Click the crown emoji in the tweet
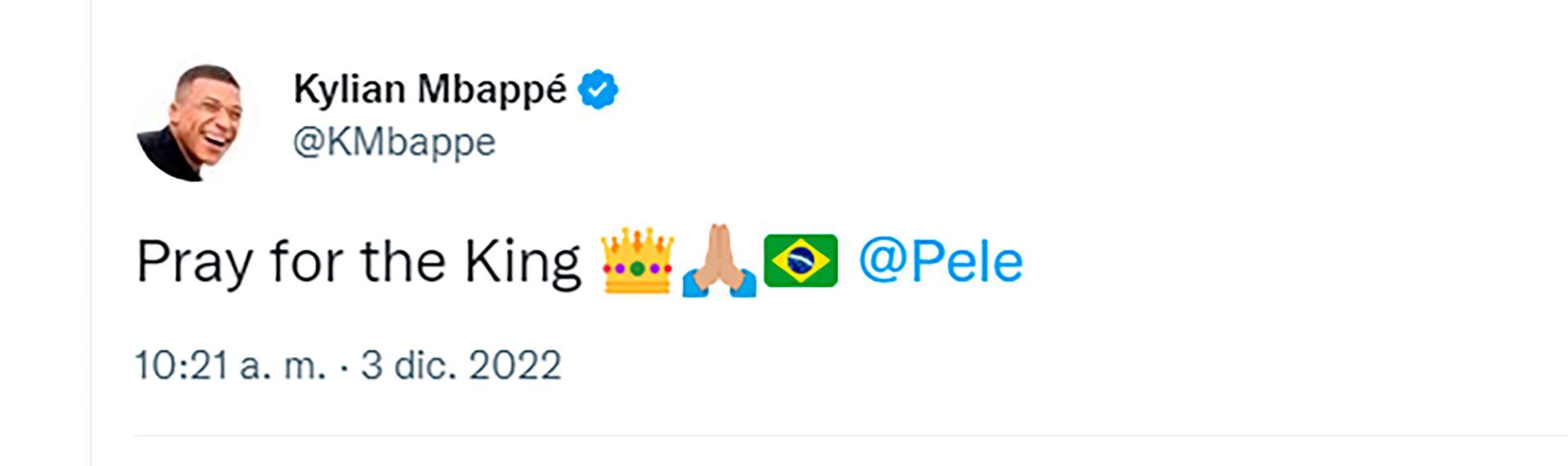Viewport: 1568px width, 466px height. click(x=637, y=262)
